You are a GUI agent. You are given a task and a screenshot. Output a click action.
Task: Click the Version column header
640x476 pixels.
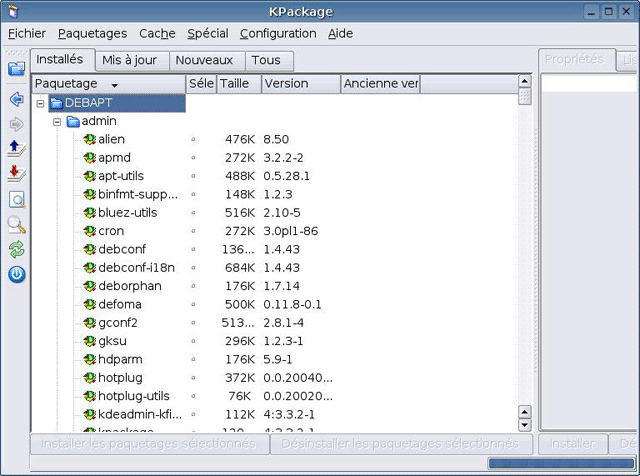(301, 84)
